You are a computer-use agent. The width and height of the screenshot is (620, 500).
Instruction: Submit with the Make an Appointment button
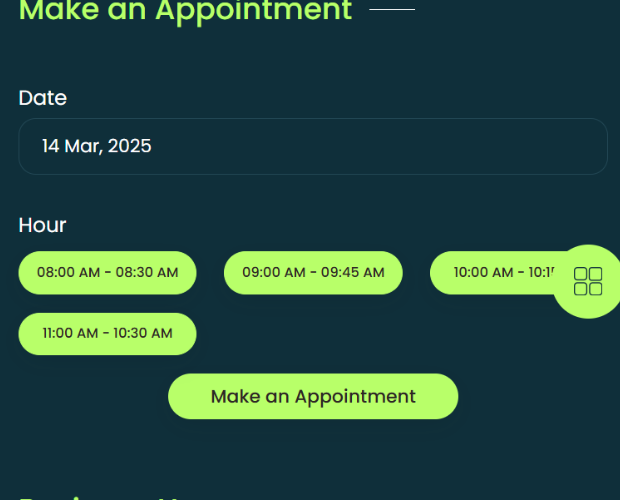313,396
